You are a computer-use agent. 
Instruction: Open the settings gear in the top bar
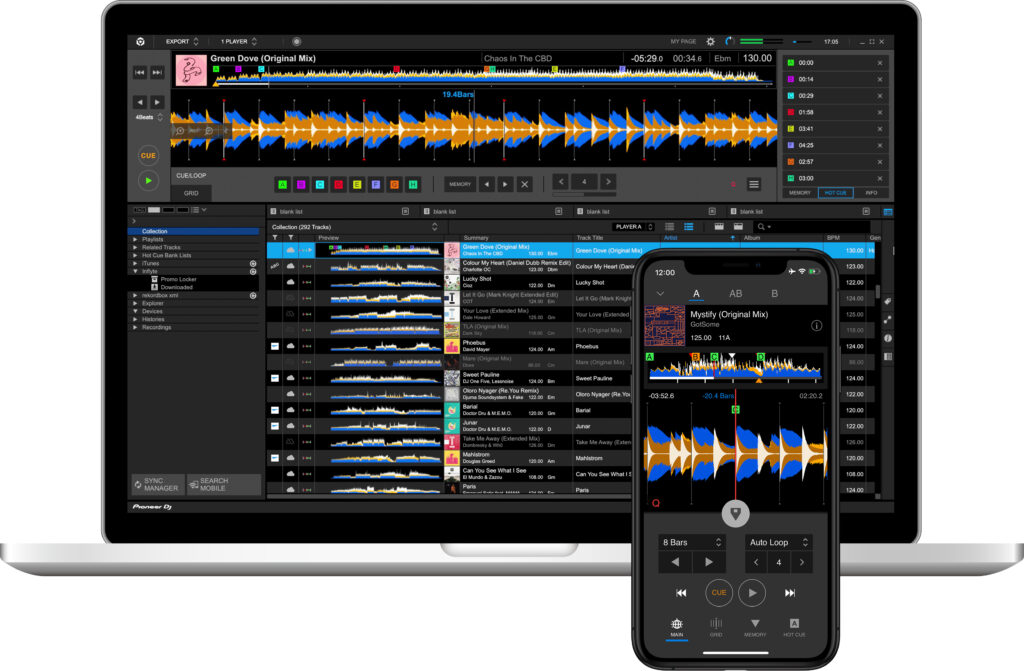[709, 42]
